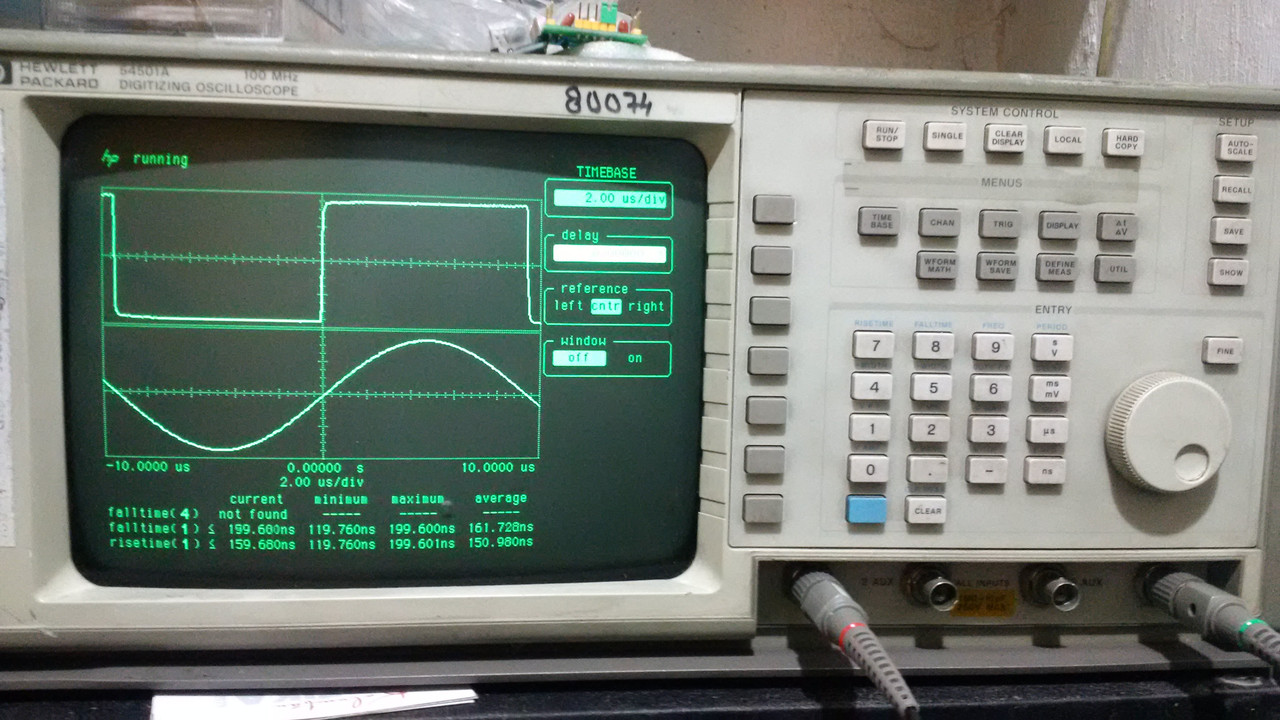
Task: Choose left as the reference
Action: 570,306
